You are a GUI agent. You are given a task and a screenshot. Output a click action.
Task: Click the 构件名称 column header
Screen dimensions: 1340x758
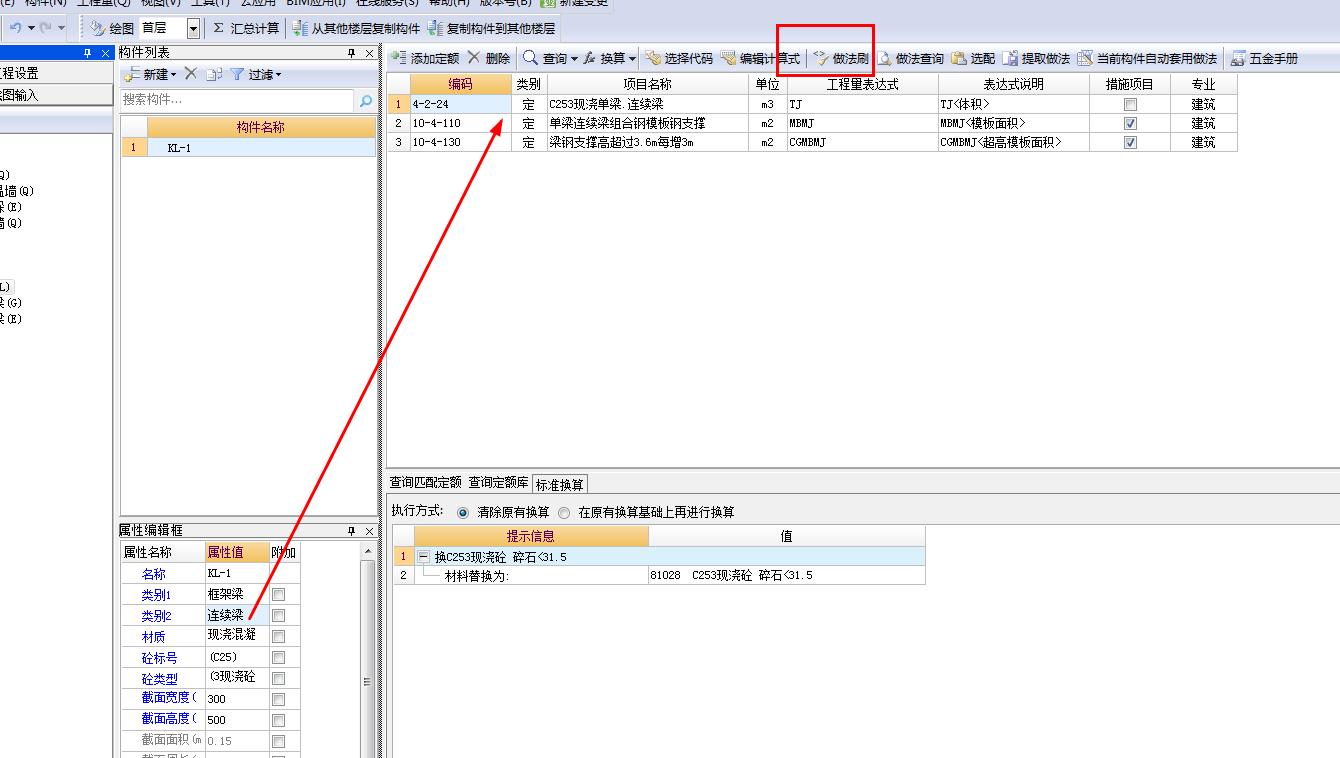[260, 127]
